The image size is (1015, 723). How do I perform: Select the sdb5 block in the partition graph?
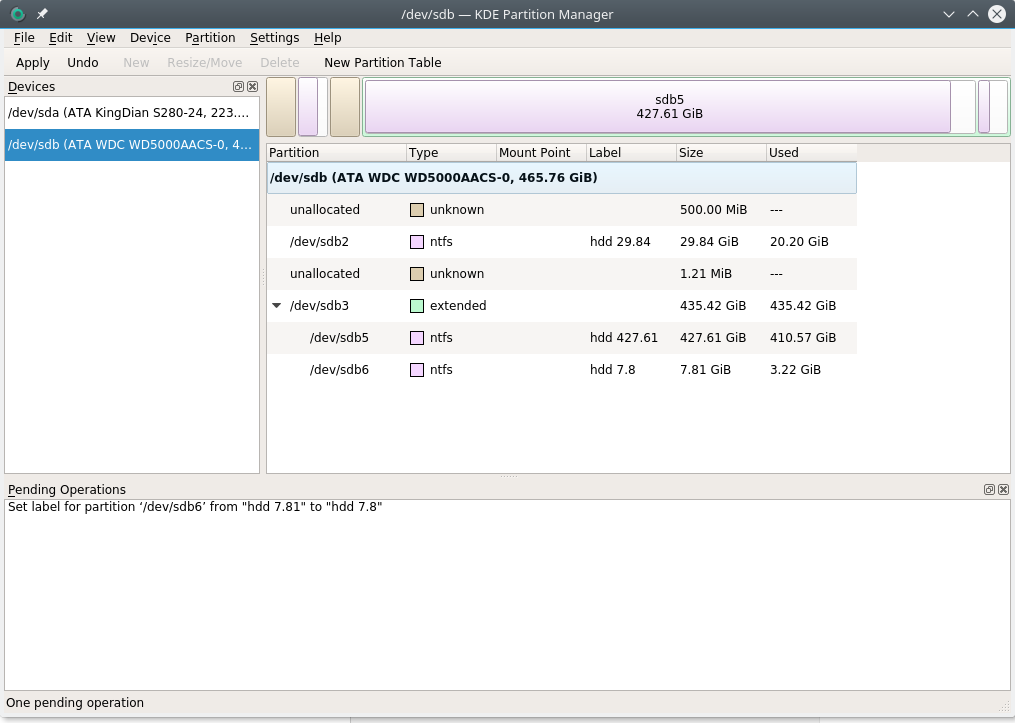[658, 107]
